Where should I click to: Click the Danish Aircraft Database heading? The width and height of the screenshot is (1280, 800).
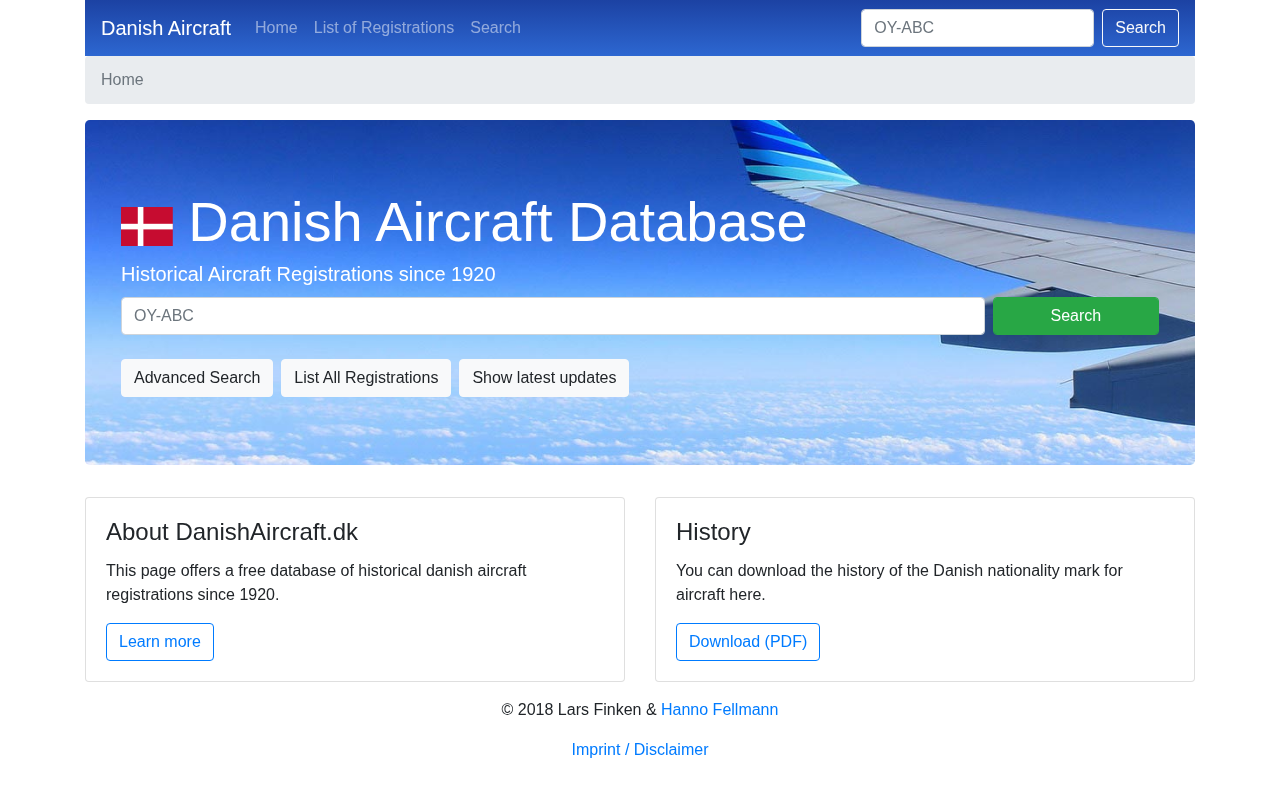pyautogui.click(x=497, y=222)
